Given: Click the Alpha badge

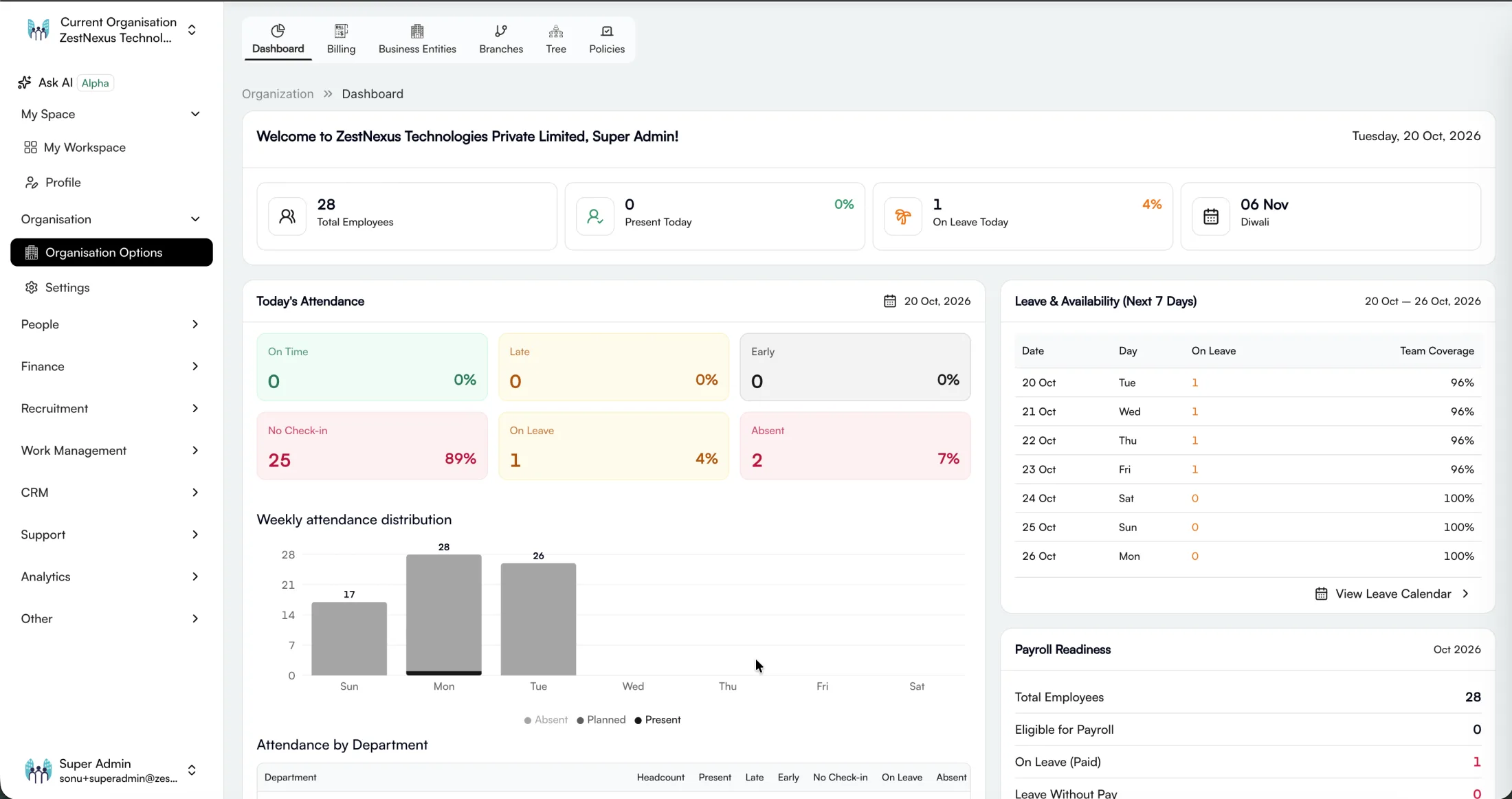Looking at the screenshot, I should (95, 83).
